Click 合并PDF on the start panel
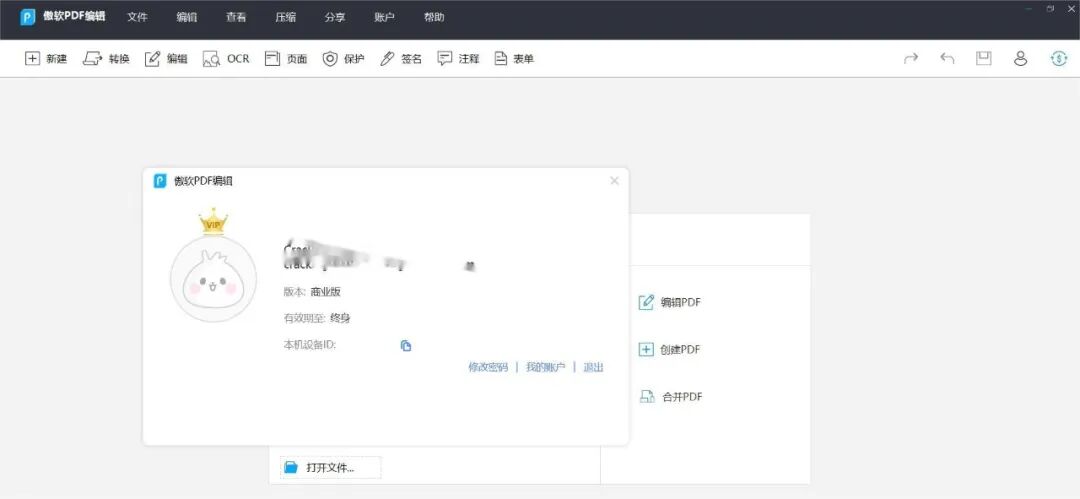 tap(671, 397)
